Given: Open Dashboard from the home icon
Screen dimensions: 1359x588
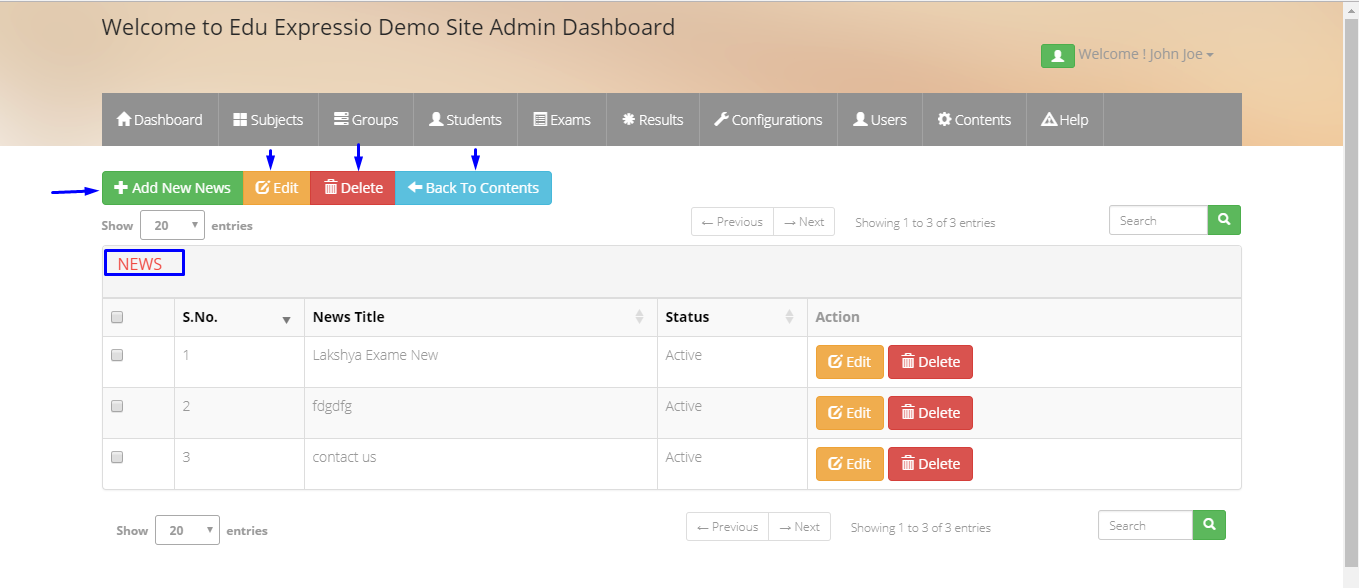Looking at the screenshot, I should [x=124, y=119].
